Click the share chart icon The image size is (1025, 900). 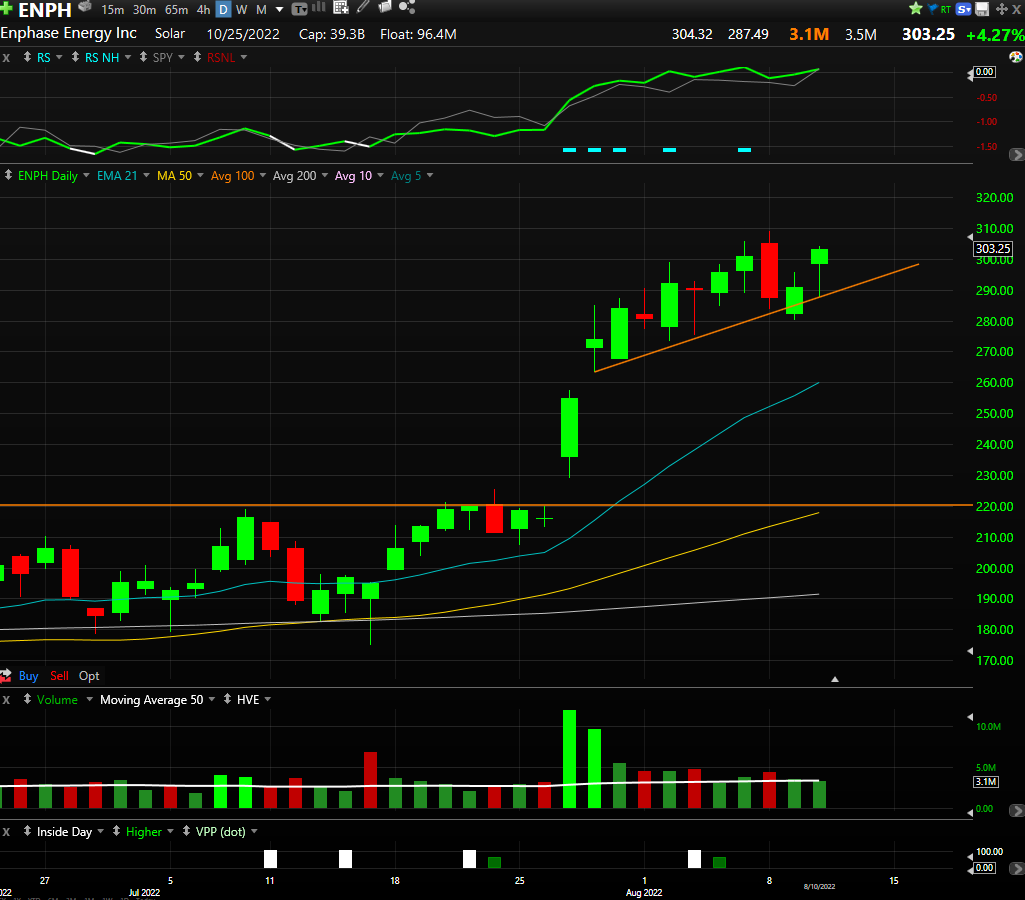click(407, 7)
